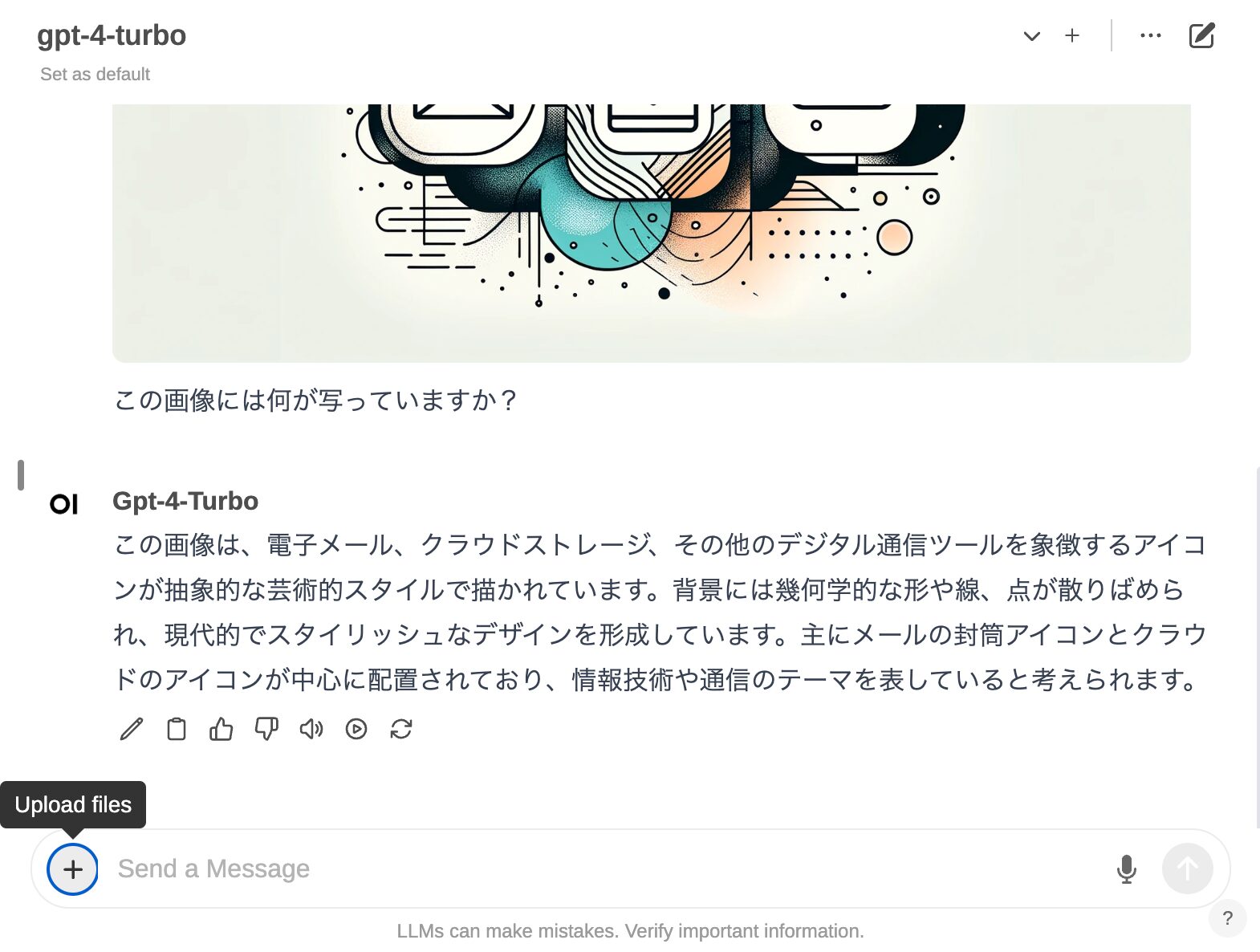
Task: Copy the response with the clipboard icon
Action: click(177, 729)
